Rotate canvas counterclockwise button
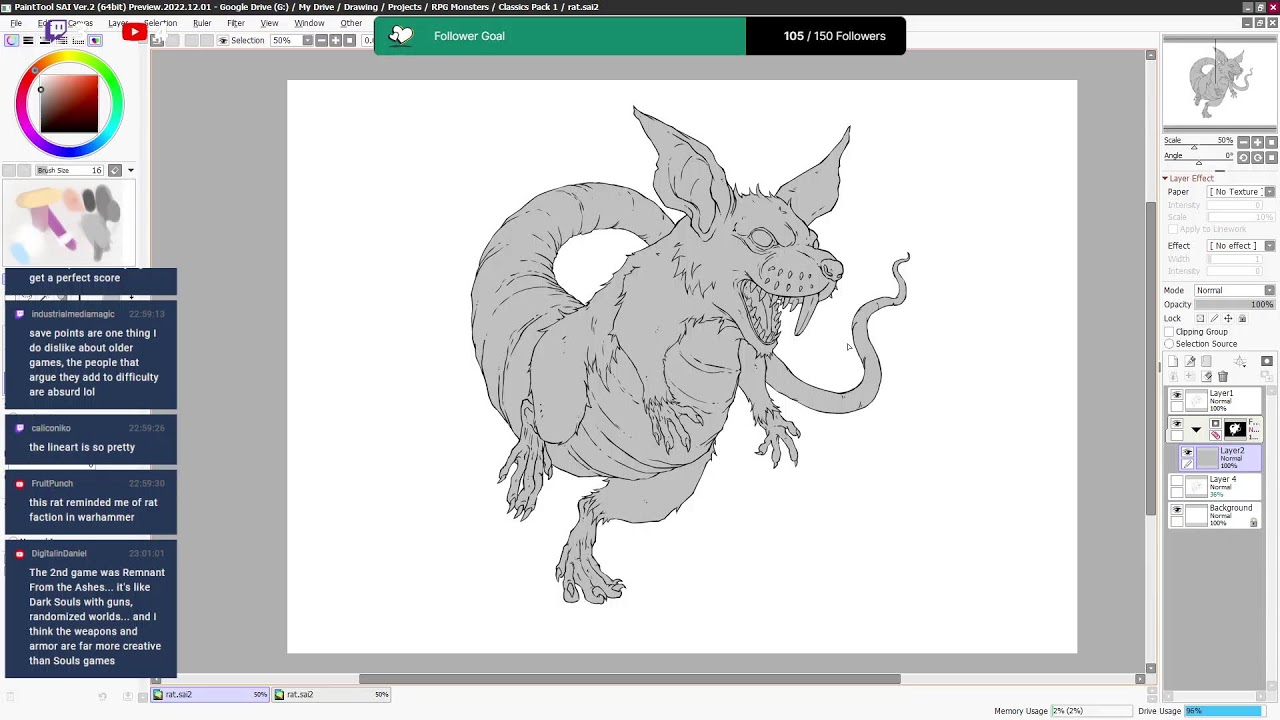 click(x=1243, y=158)
